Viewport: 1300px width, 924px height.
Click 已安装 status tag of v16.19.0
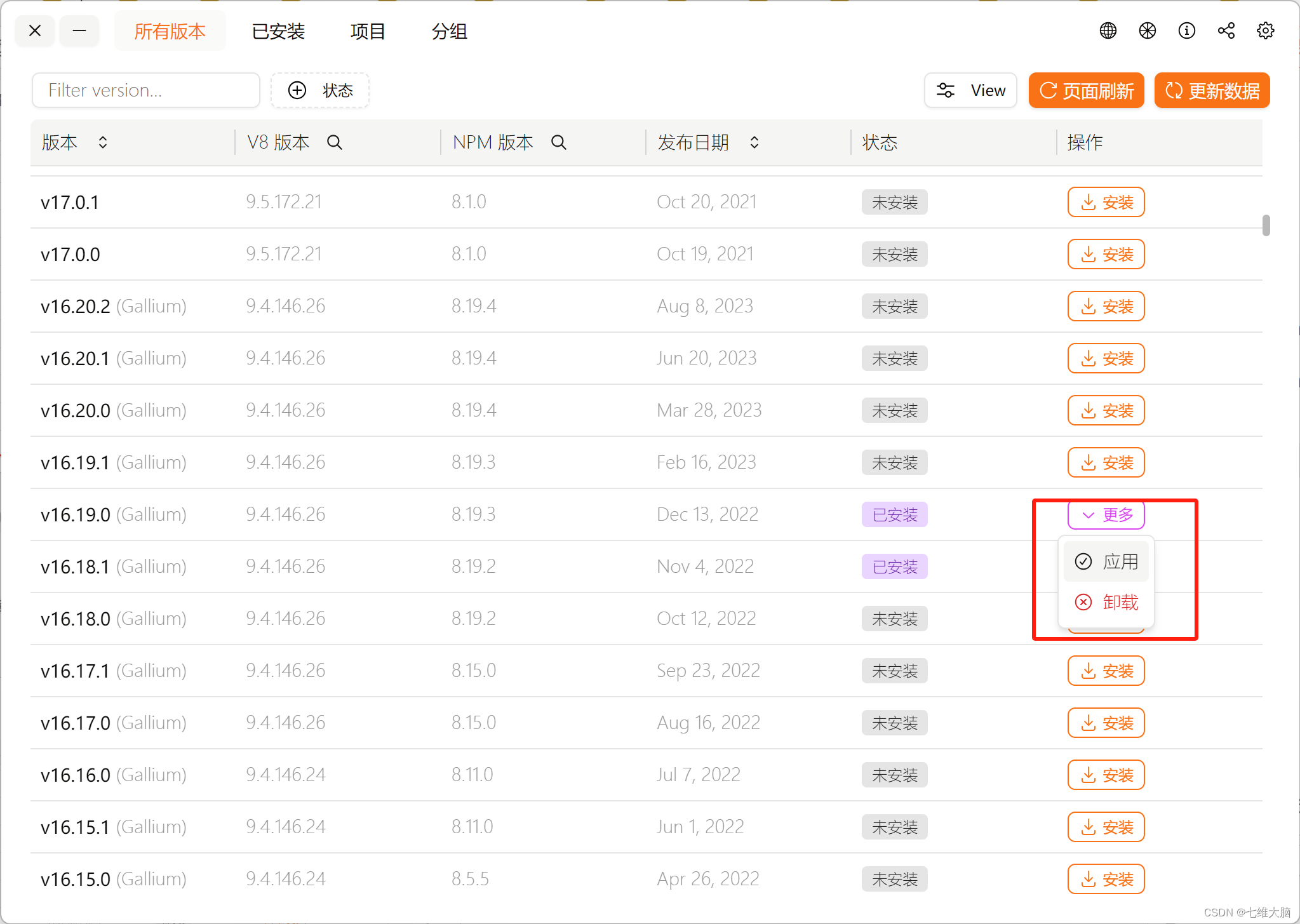(x=894, y=514)
